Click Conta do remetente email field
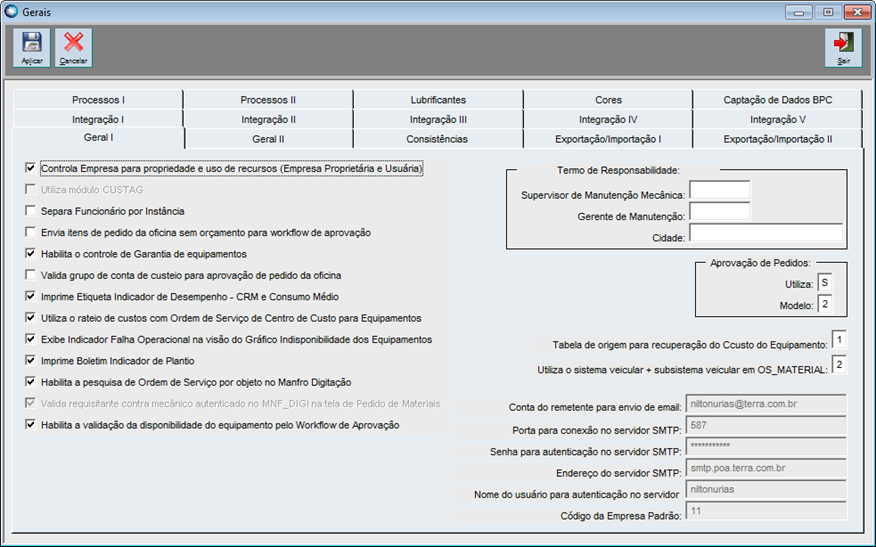Screen dimensions: 876x547 pyautogui.click(x=766, y=403)
